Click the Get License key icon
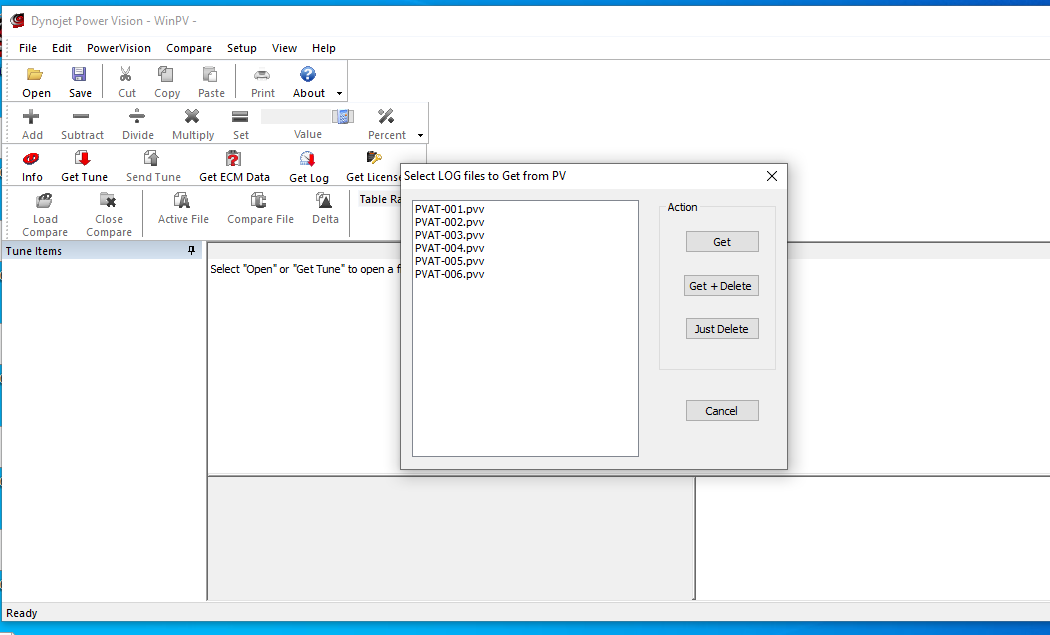 click(x=375, y=159)
